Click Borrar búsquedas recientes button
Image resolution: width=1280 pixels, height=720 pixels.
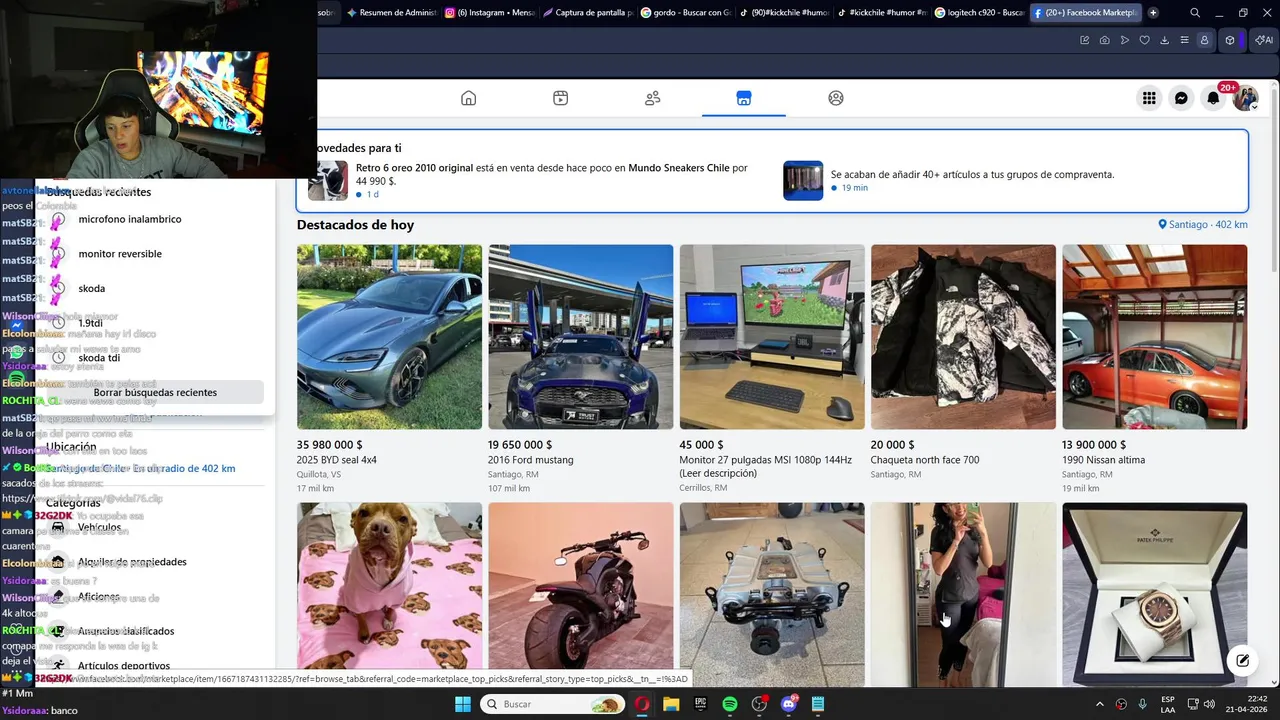point(155,392)
